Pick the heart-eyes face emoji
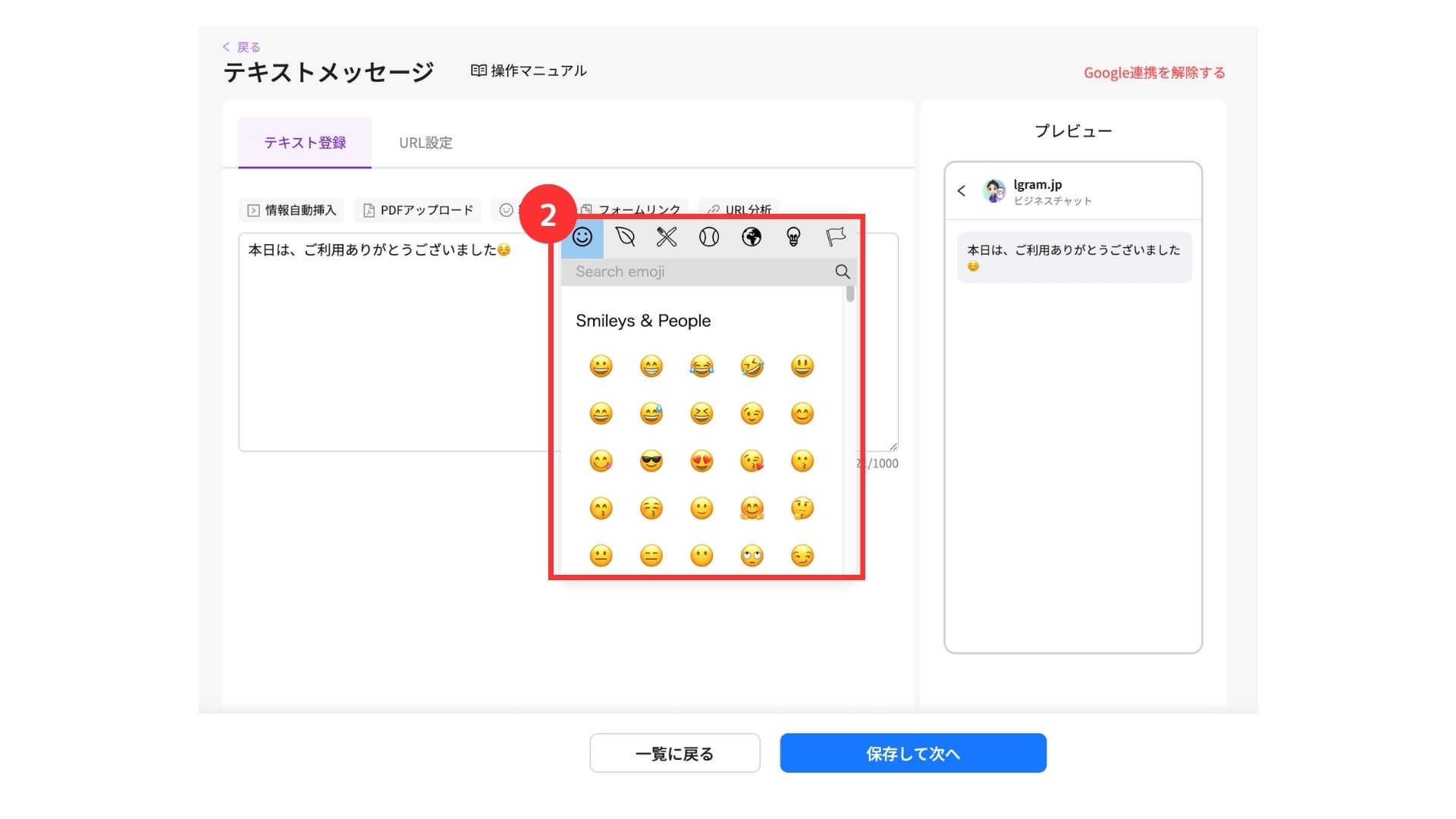Image resolution: width=1456 pixels, height=819 pixels. [701, 461]
